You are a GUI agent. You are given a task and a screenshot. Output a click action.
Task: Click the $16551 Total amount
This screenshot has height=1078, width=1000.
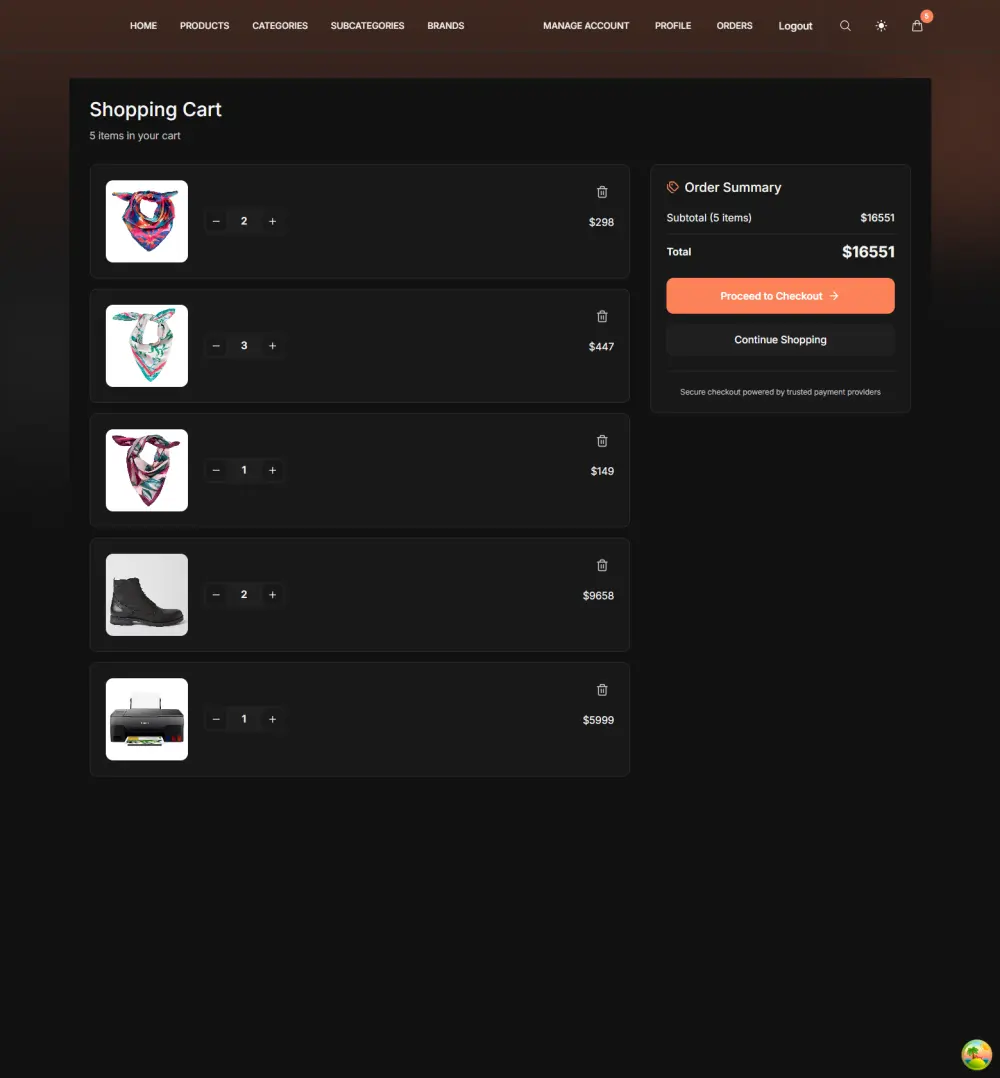868,252
